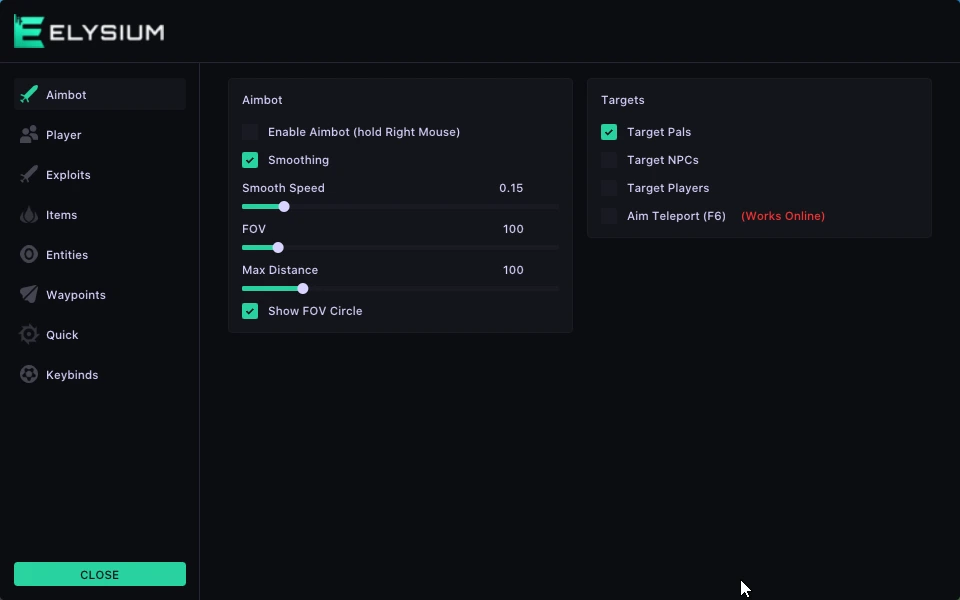Open the Aimbot tab label

coord(66,95)
